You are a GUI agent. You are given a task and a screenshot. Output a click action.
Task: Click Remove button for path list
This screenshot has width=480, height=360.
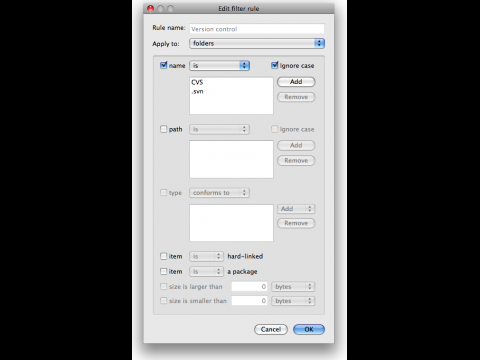pos(296,161)
